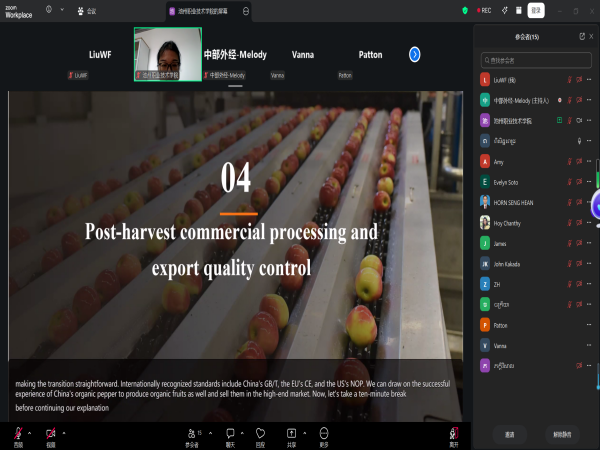Click the green encryption shield icon

[x=465, y=10]
